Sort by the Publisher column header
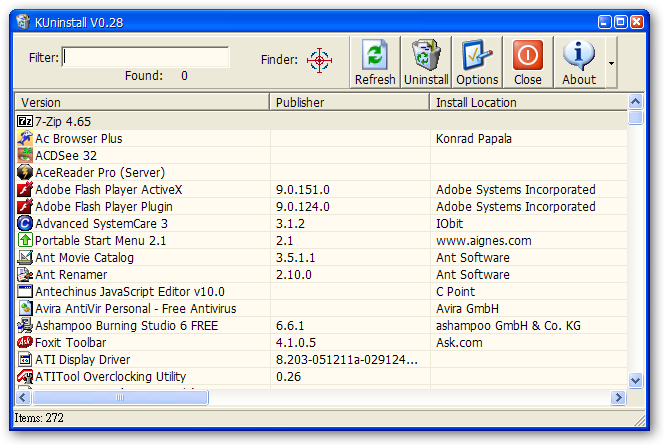This screenshot has width=664, height=445. click(x=349, y=102)
